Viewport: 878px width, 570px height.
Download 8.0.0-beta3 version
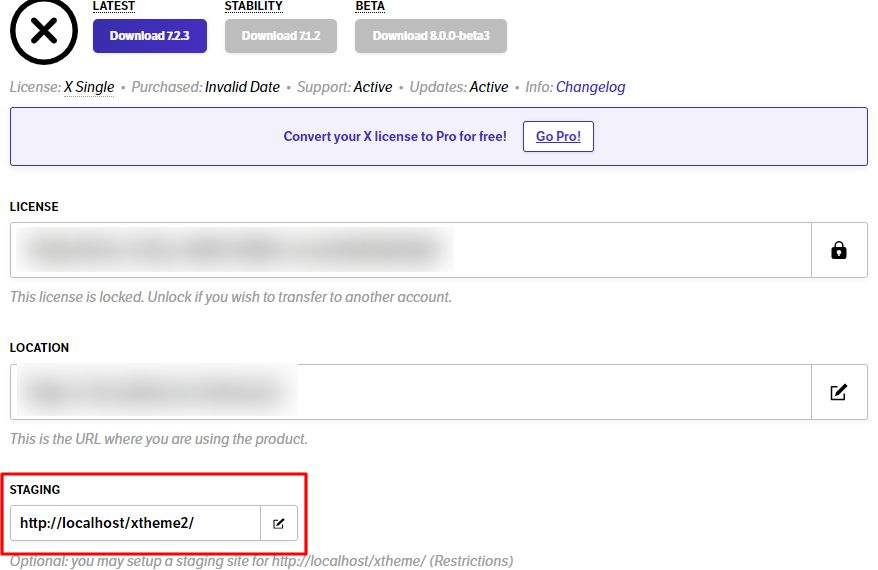click(431, 36)
